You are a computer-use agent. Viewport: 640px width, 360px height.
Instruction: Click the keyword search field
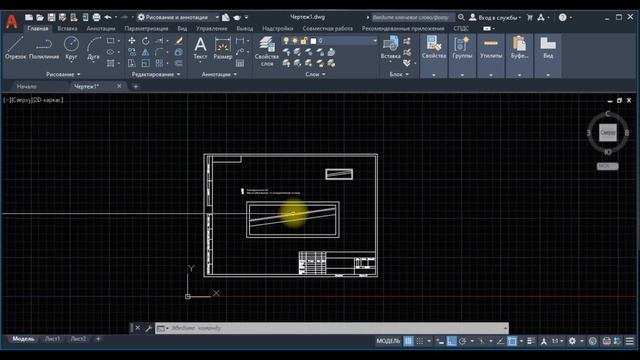[x=413, y=18]
